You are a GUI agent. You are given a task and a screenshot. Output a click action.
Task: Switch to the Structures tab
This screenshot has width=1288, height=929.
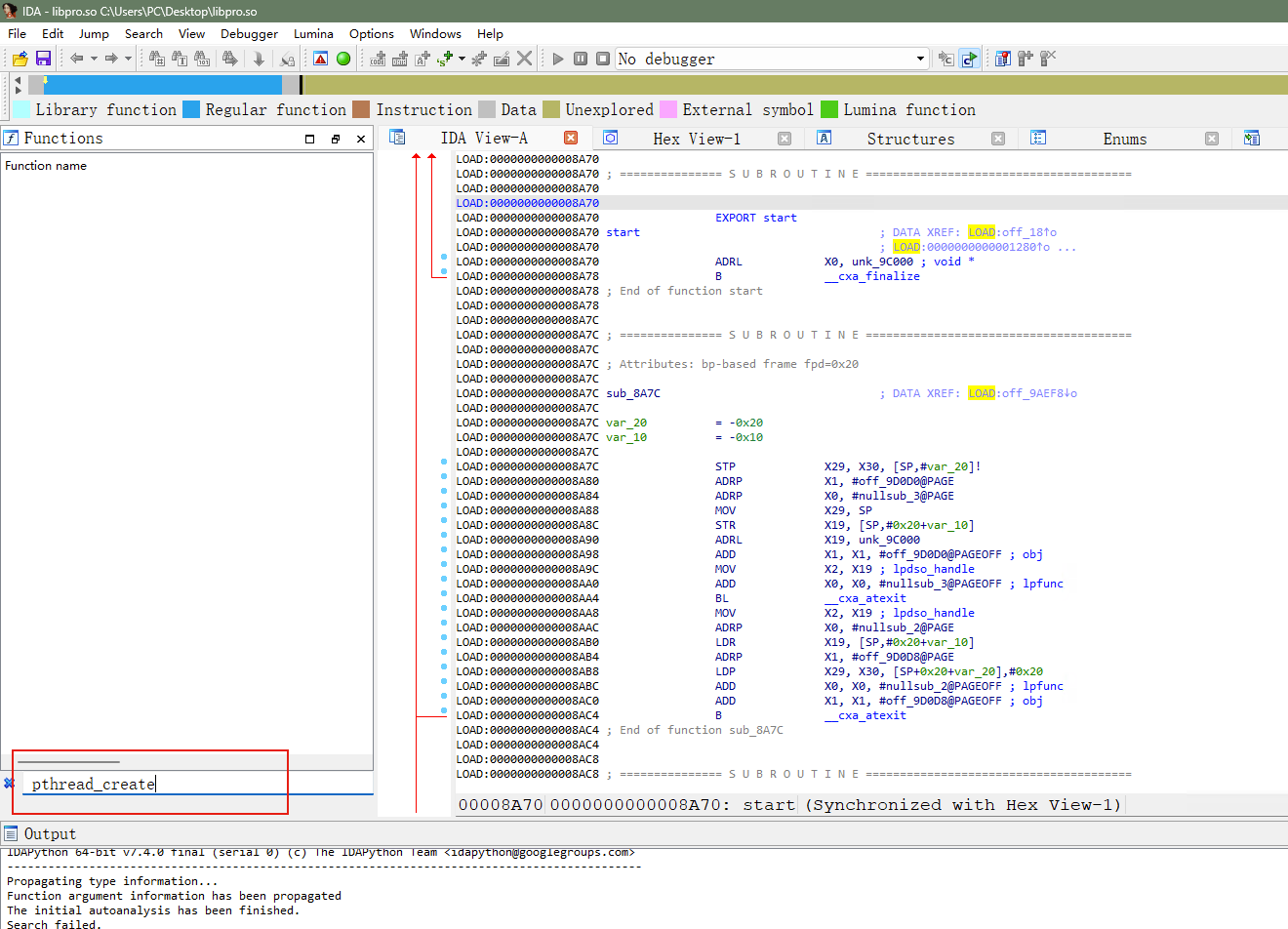pos(910,139)
